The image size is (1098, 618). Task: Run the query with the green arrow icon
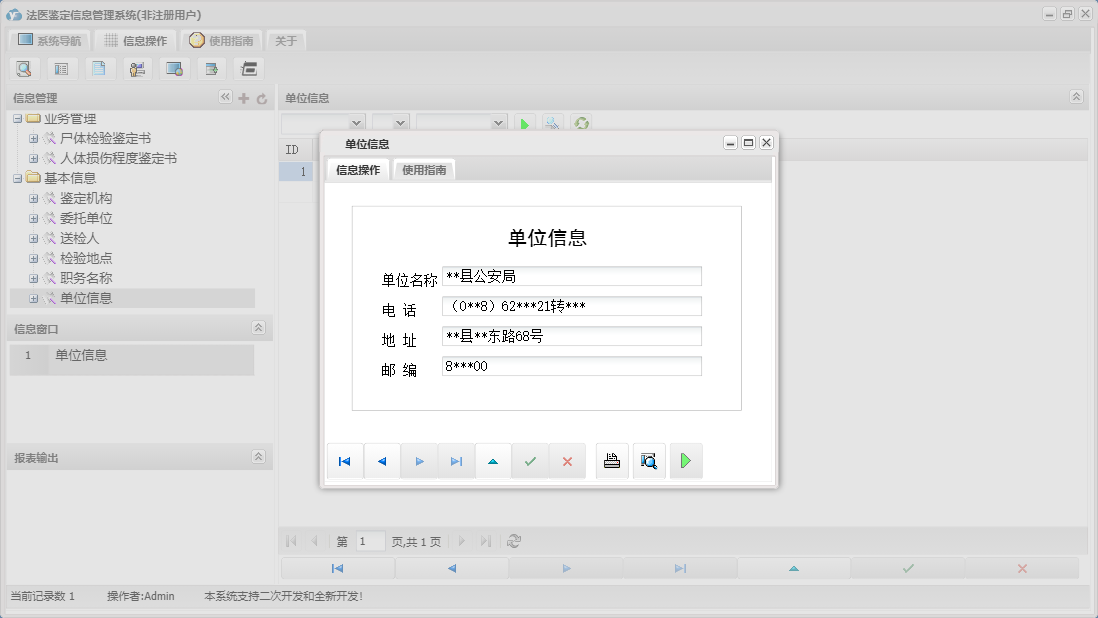coord(524,123)
